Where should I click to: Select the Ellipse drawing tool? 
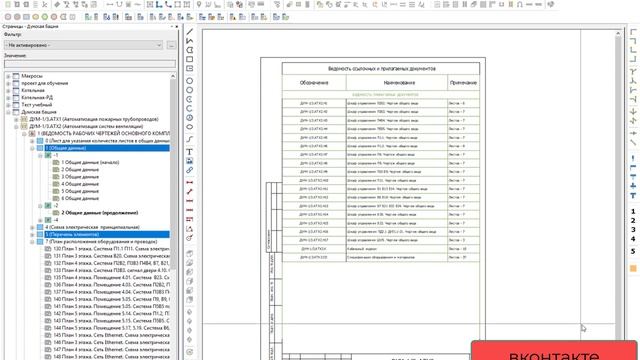click(x=190, y=127)
